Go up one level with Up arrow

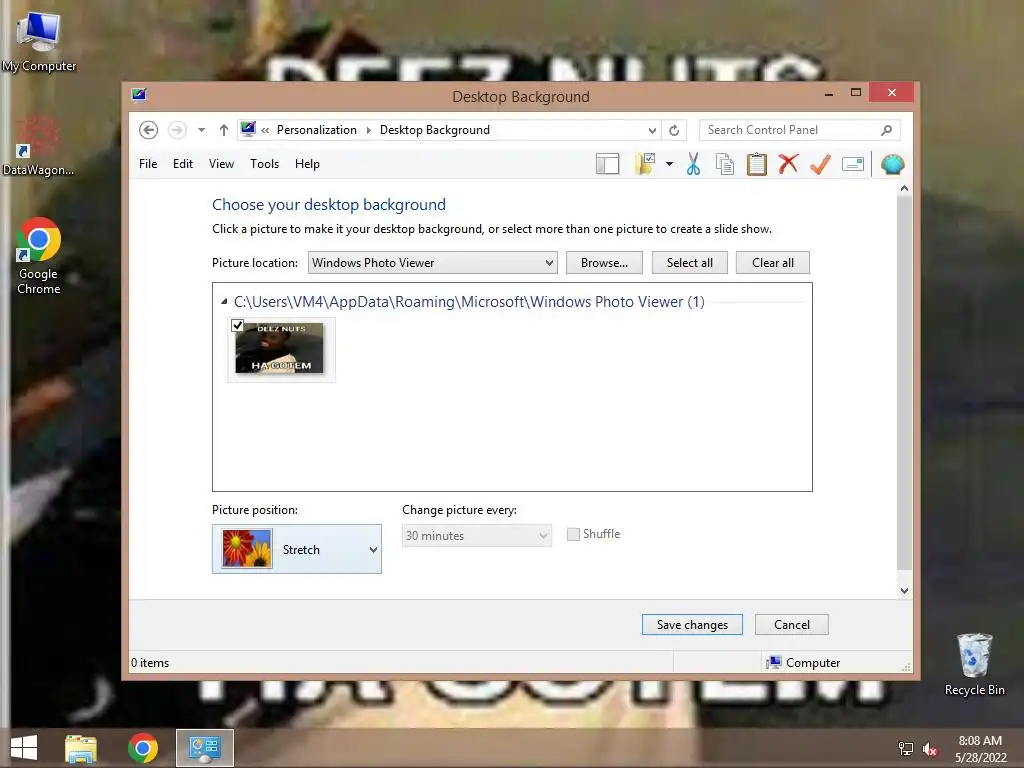click(223, 130)
